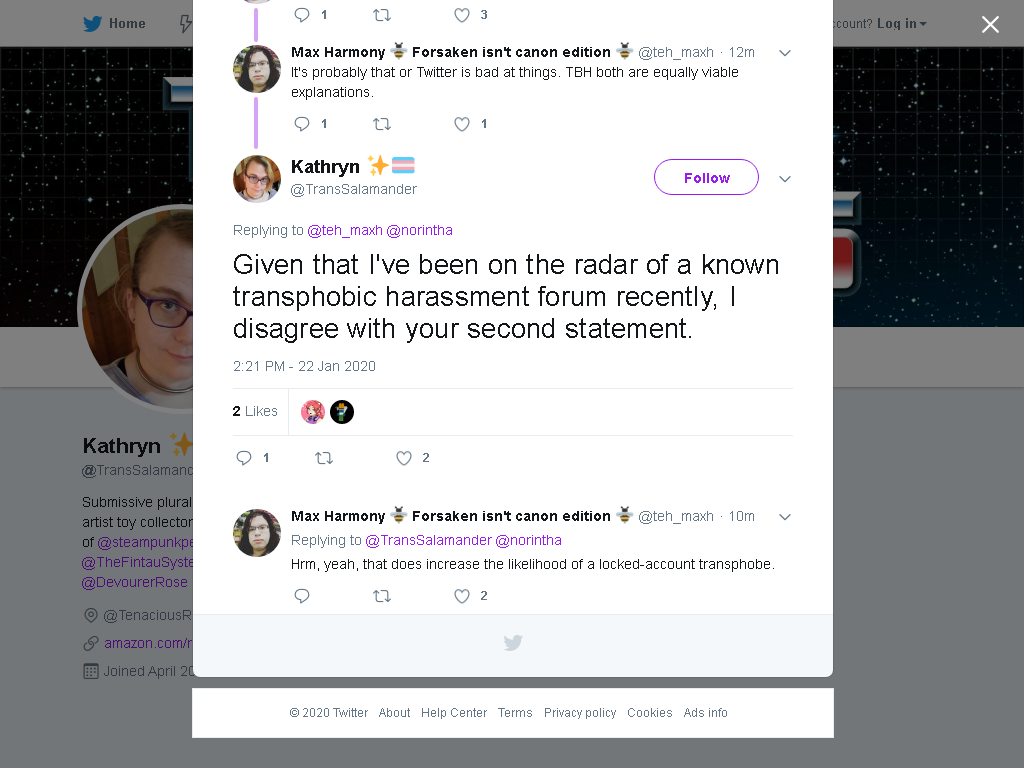Like Max Harmony's 10m reply
The width and height of the screenshot is (1024, 768).
tap(462, 596)
